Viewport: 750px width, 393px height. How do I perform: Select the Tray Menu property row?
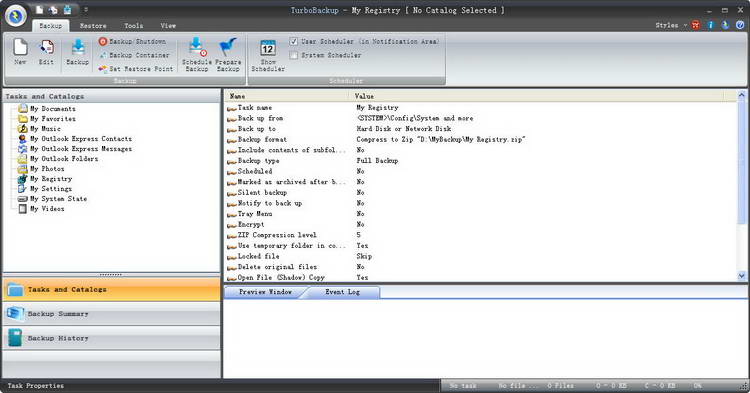click(481, 214)
